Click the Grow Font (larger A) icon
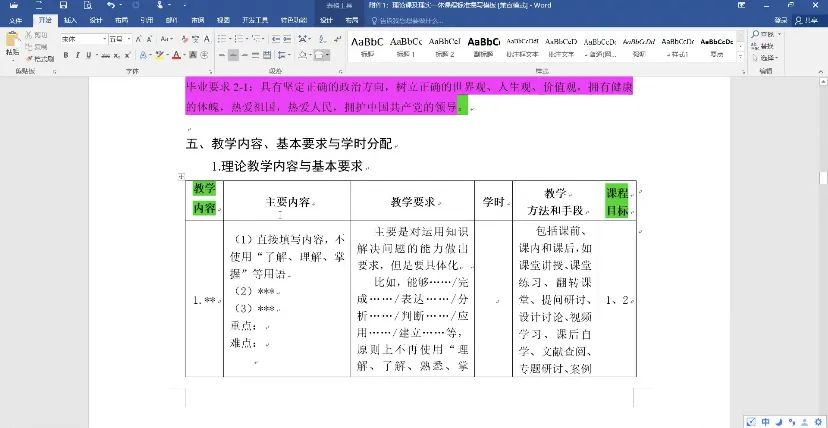The image size is (828, 428). pos(138,39)
